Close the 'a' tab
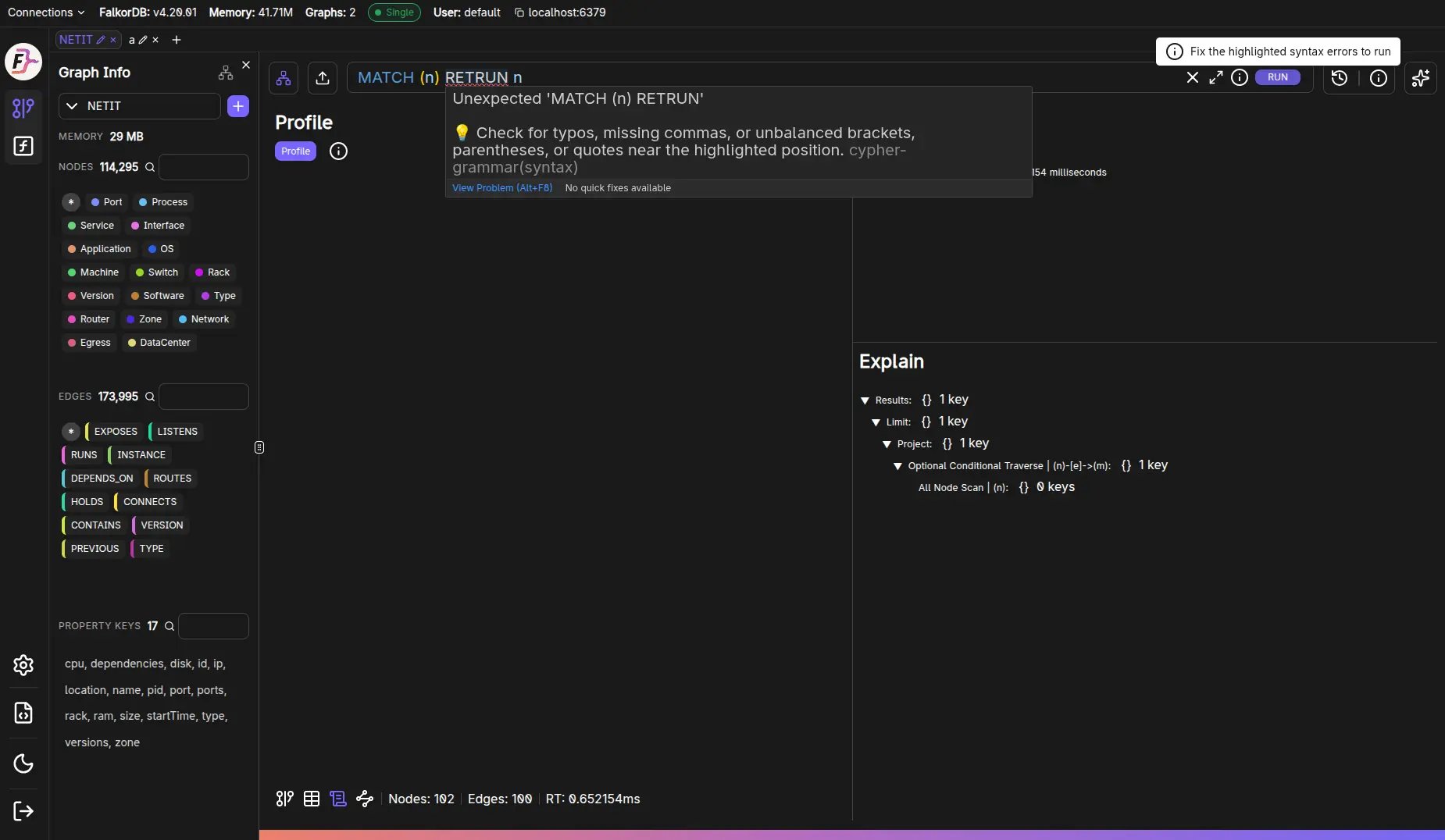 click(155, 40)
